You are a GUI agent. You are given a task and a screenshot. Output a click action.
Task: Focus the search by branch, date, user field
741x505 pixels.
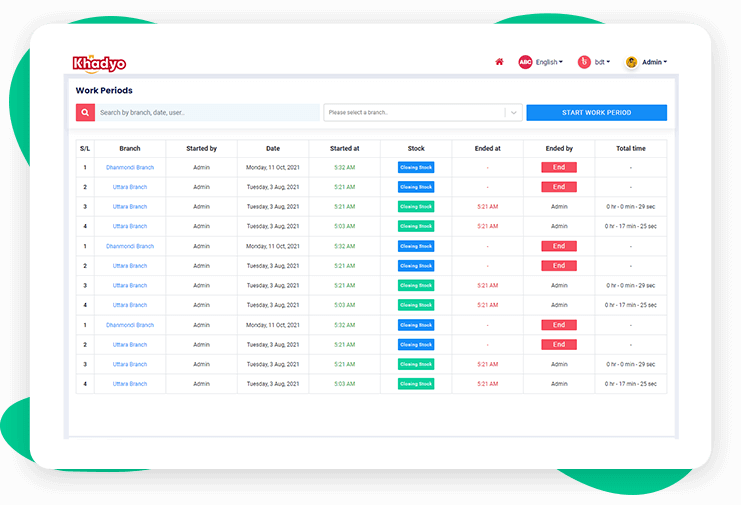click(x=207, y=112)
